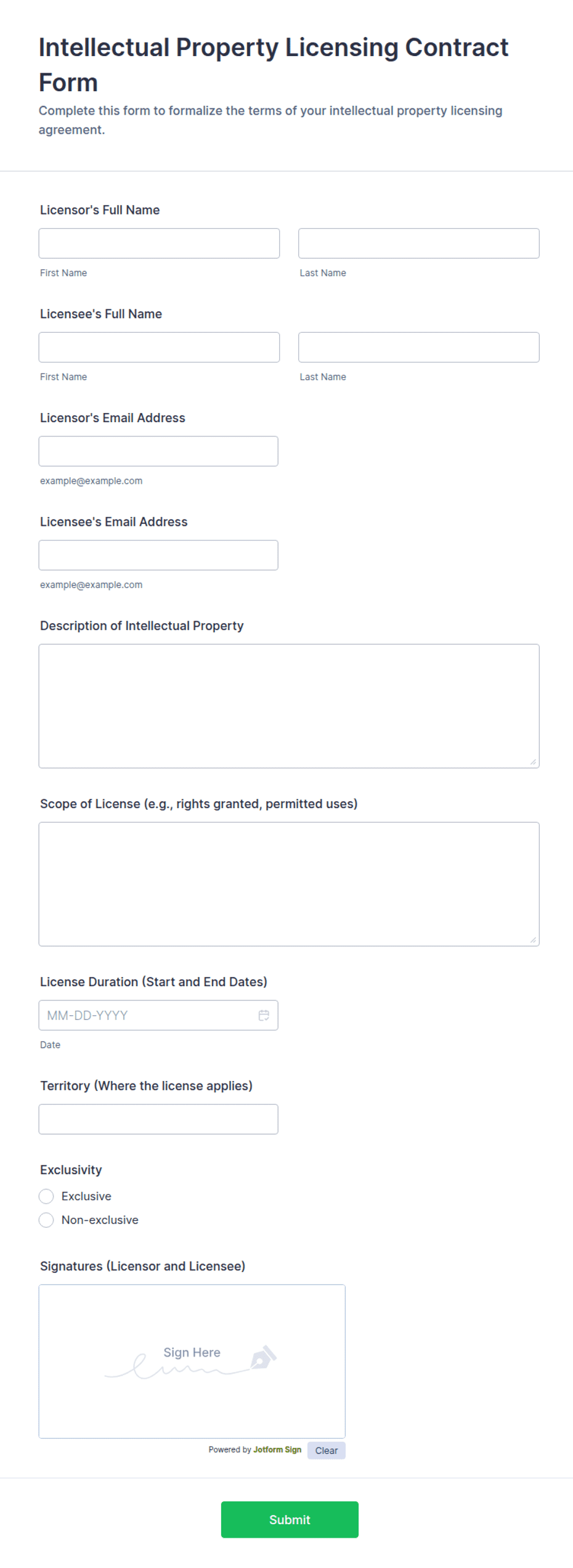The height and width of the screenshot is (1568, 573).
Task: Click the License Duration MM-DD-YYYY date field
Action: pyautogui.click(x=158, y=1015)
